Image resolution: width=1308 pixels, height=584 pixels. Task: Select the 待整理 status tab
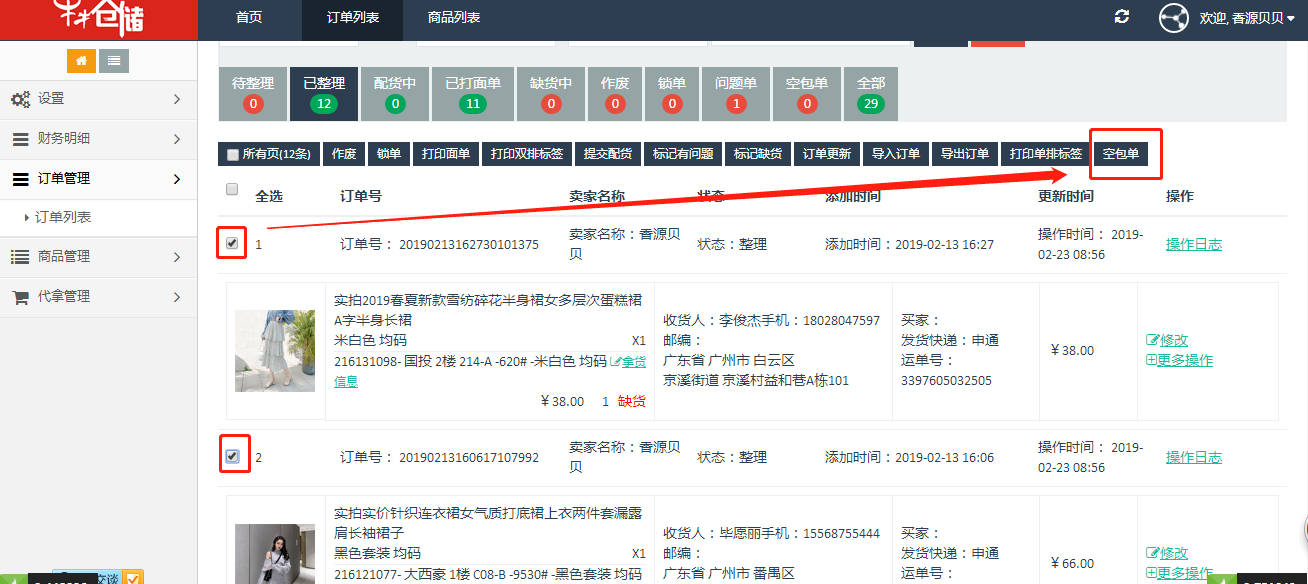(252, 93)
